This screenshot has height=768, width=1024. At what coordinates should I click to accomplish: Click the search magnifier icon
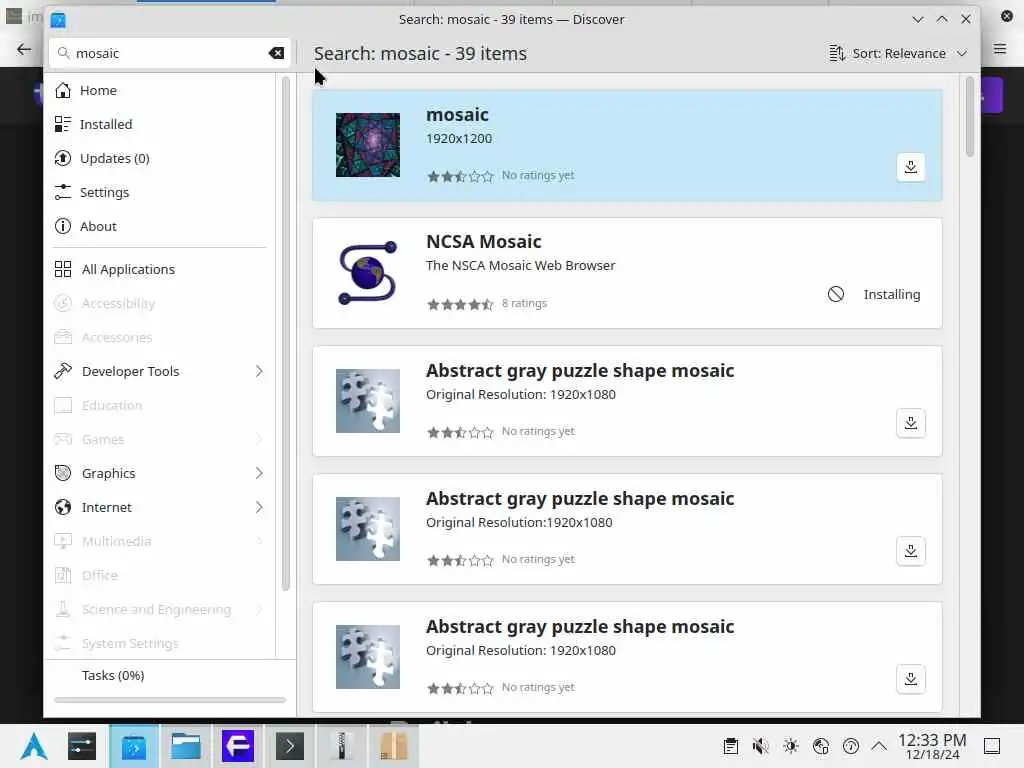pyautogui.click(x=63, y=53)
